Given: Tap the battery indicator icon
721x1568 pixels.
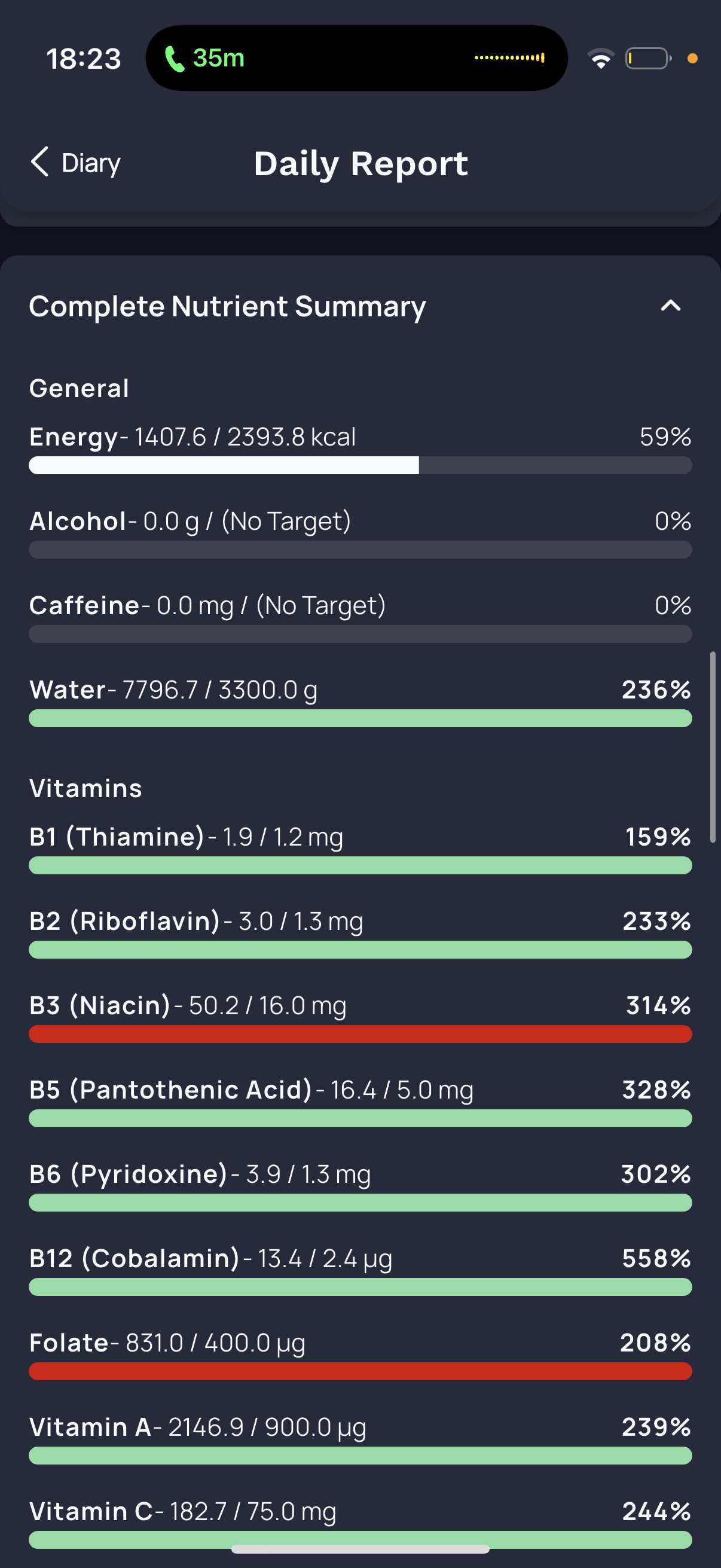Looking at the screenshot, I should (x=648, y=59).
